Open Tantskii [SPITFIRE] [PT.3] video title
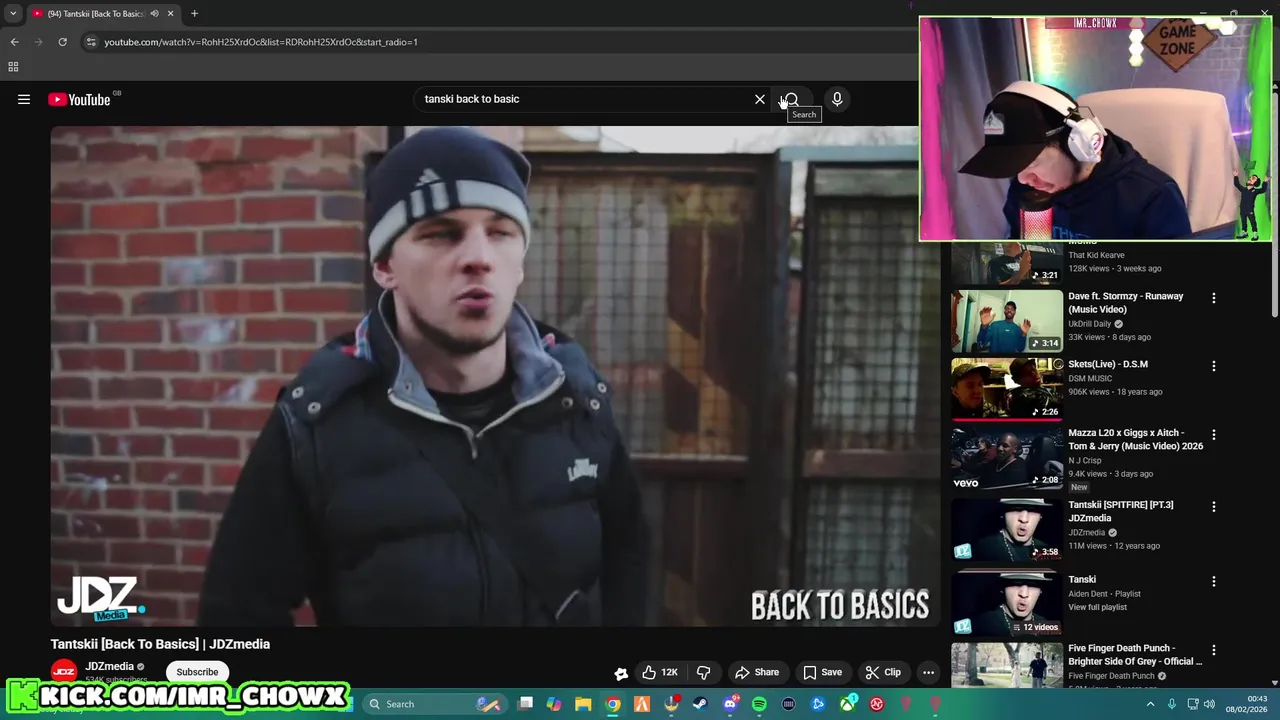Screen dimensions: 1280x720 [1120, 511]
